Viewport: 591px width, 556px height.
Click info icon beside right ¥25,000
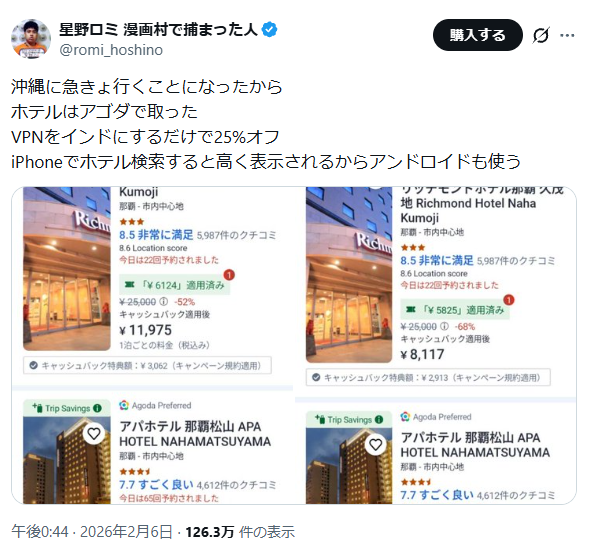pos(444,326)
